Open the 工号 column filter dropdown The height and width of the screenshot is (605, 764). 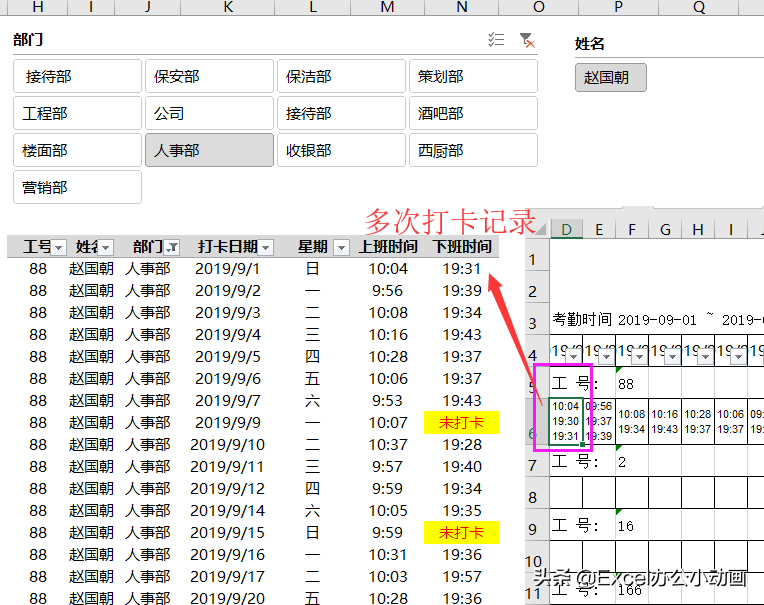(58, 248)
